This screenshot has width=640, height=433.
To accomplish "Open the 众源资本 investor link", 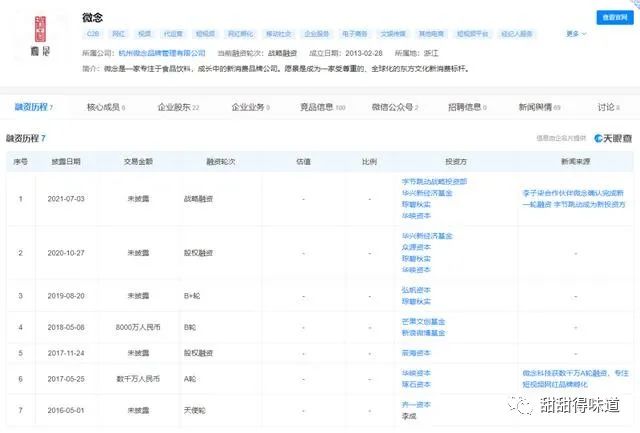I will [416, 247].
